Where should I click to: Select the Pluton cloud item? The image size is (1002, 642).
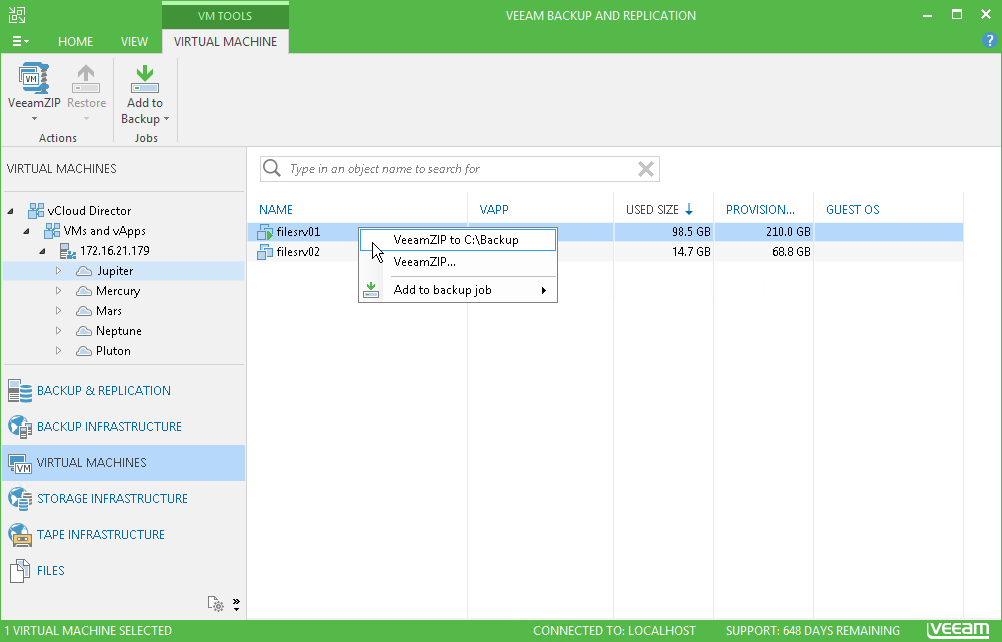[x=113, y=351]
